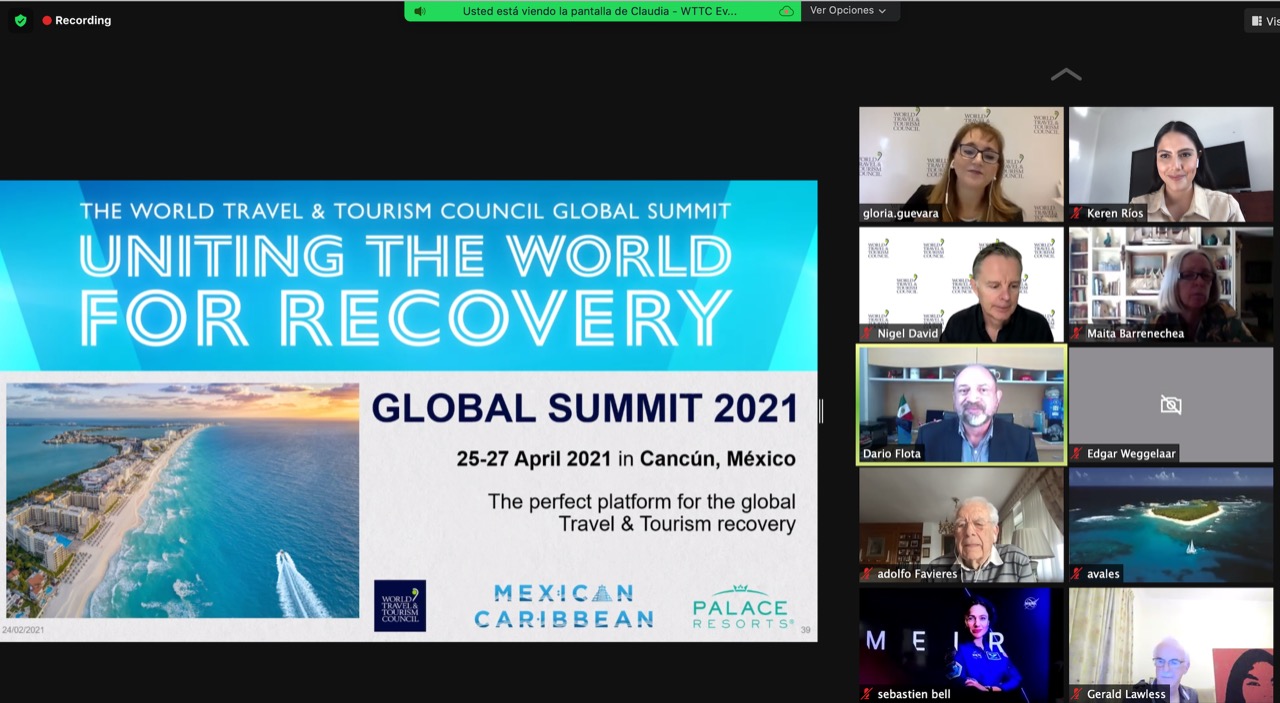Viewport: 1280px width, 703px height.
Task: Click the muted mic icon beside adolfo Favieres
Action: (x=867, y=574)
